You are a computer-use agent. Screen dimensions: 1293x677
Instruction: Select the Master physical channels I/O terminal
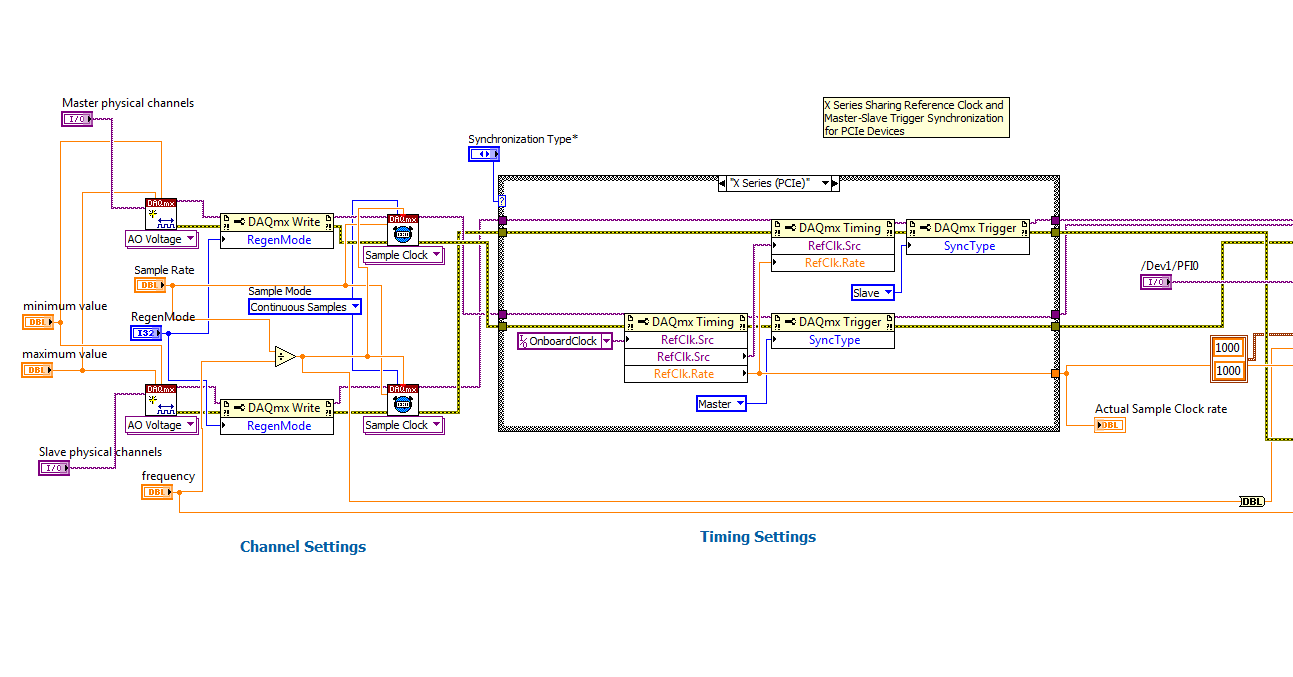point(77,119)
